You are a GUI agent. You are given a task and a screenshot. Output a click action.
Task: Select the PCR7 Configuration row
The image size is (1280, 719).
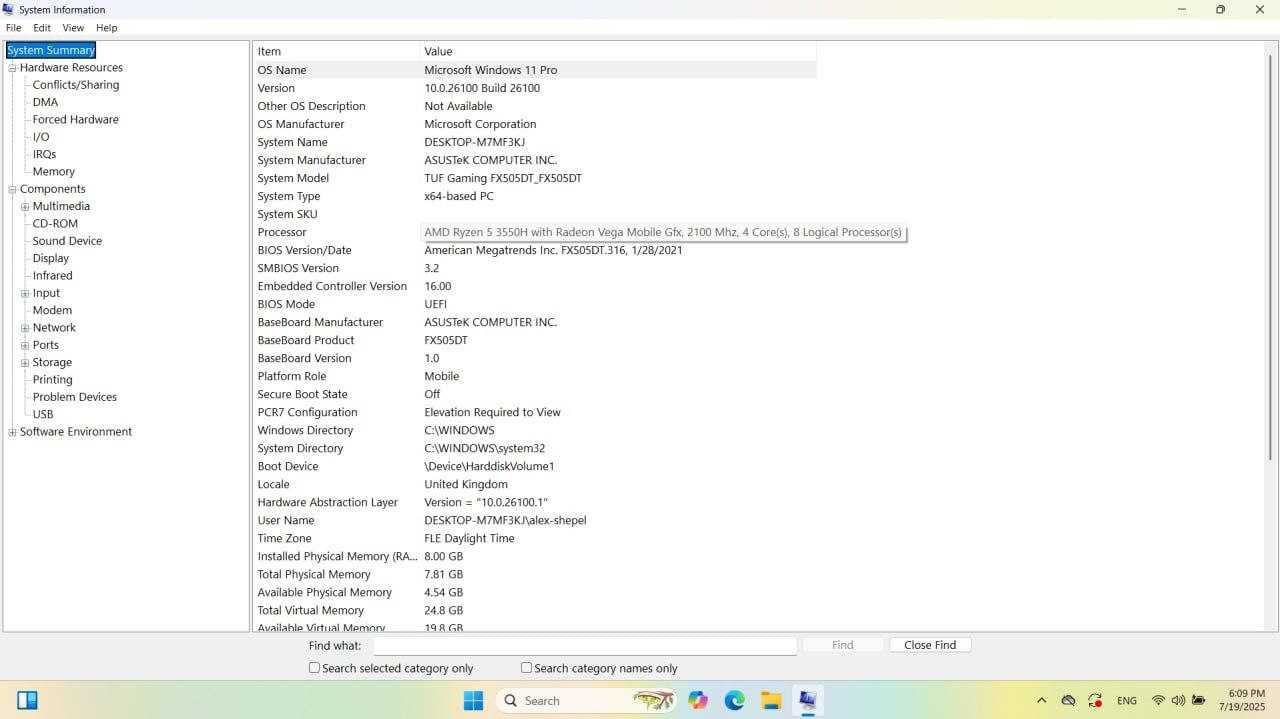tap(535, 412)
